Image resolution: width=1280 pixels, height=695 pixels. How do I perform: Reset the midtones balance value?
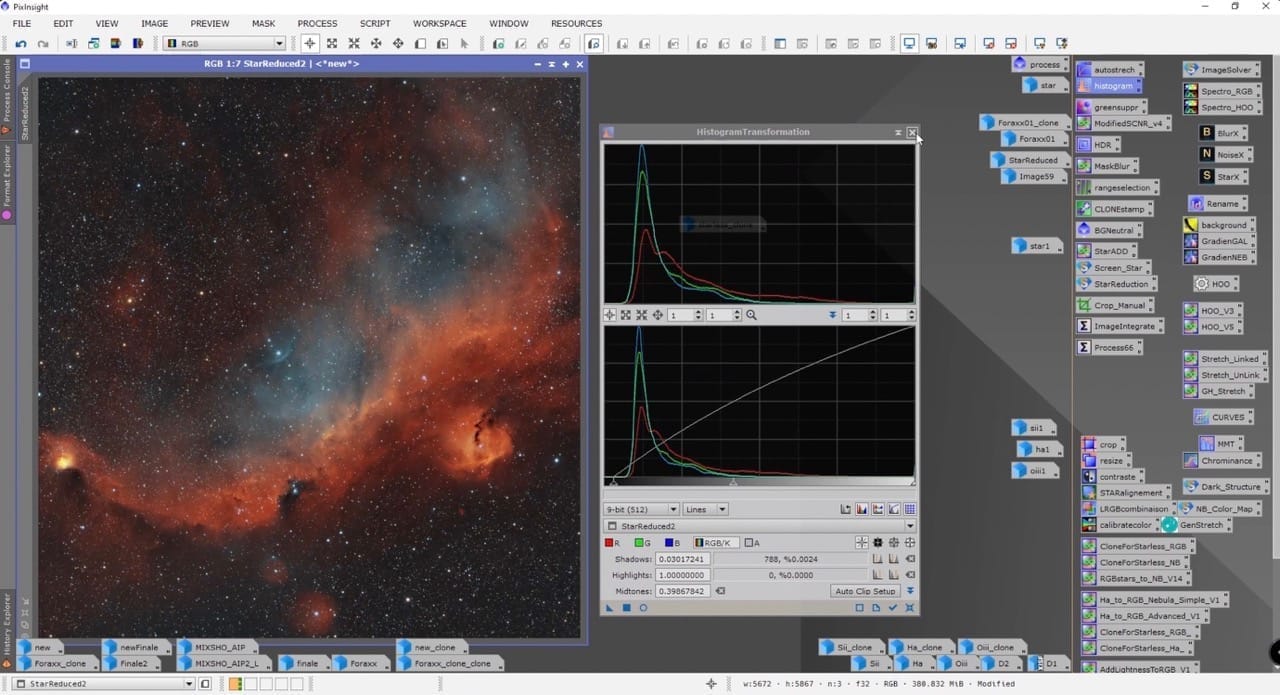click(x=720, y=591)
